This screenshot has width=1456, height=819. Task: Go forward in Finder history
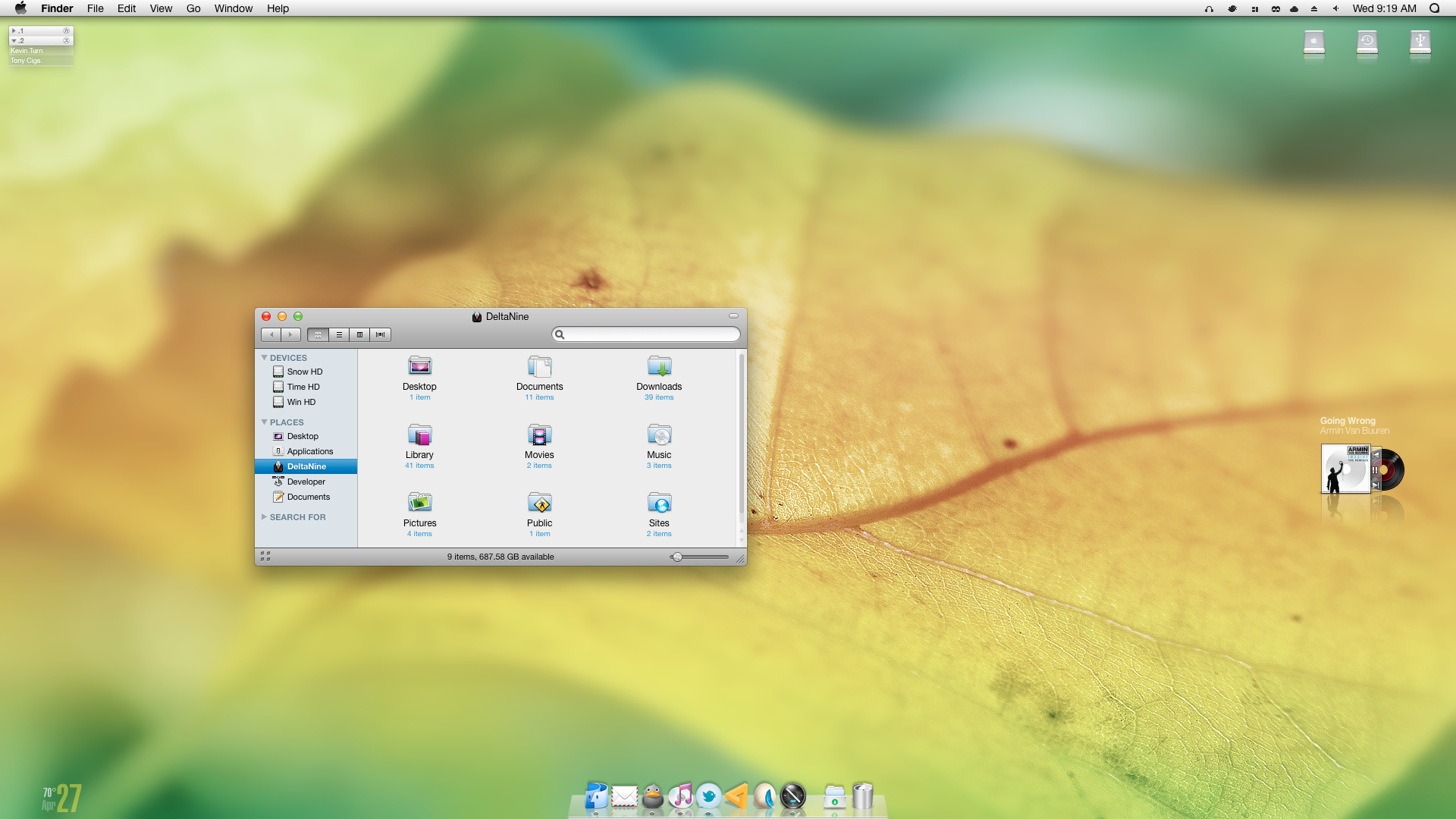pos(290,334)
